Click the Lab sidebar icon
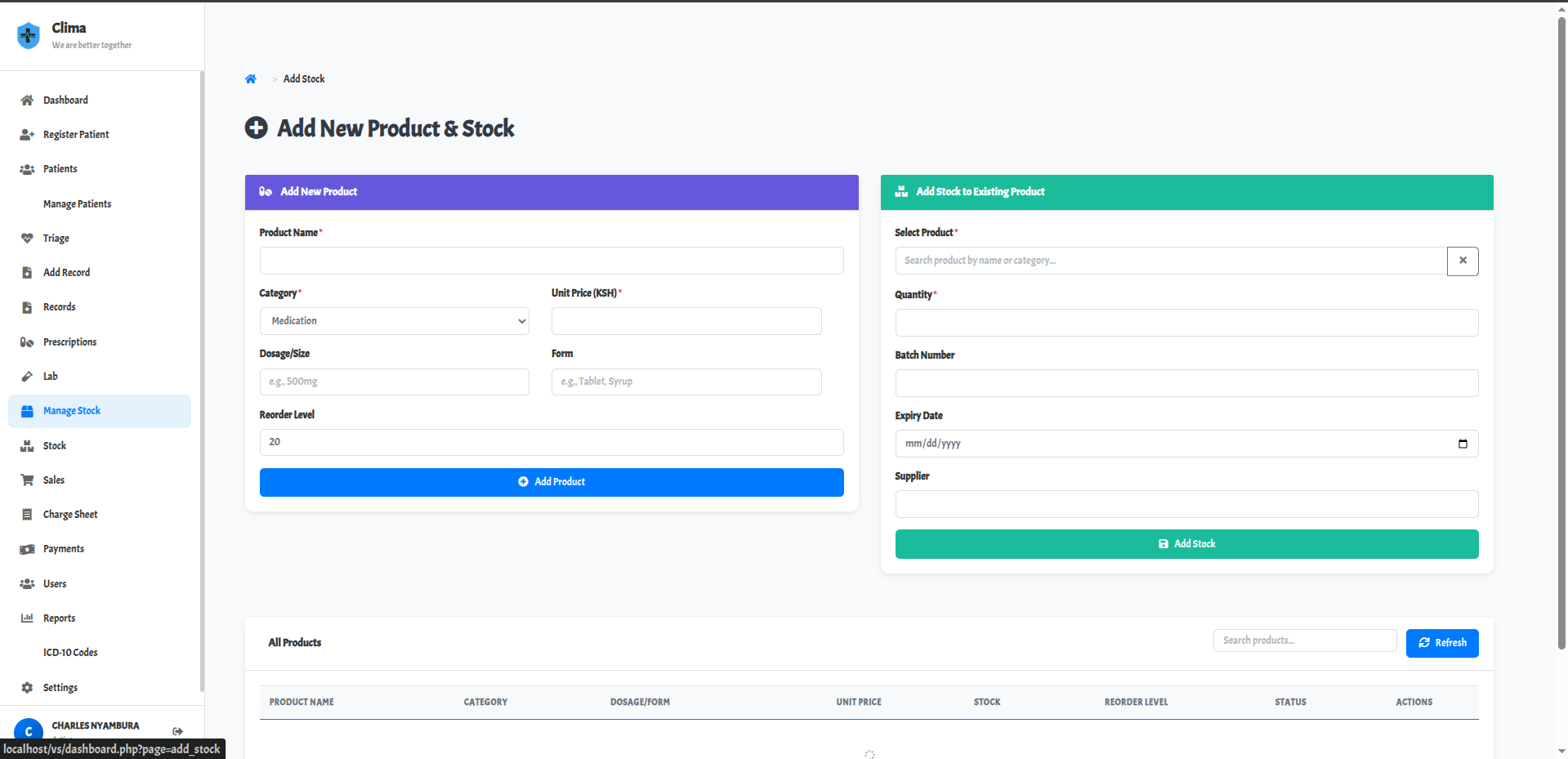This screenshot has width=1568, height=759. (27, 377)
